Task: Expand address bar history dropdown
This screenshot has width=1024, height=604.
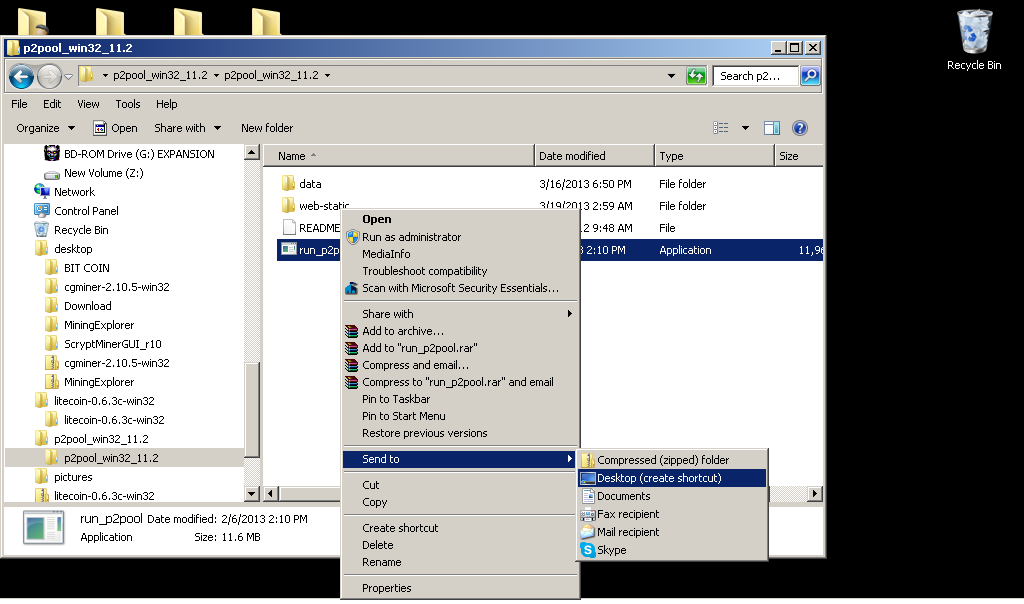Action: tap(670, 76)
